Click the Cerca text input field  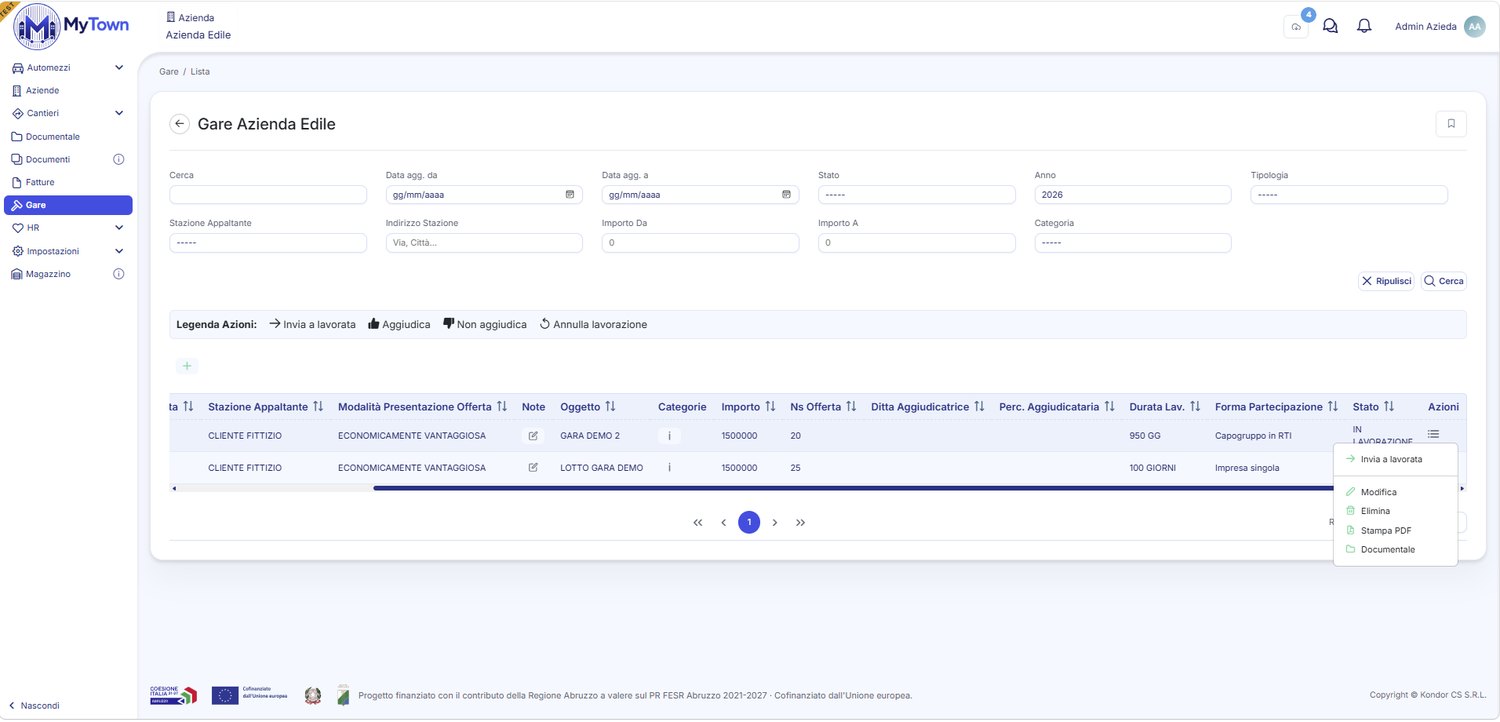click(x=268, y=195)
